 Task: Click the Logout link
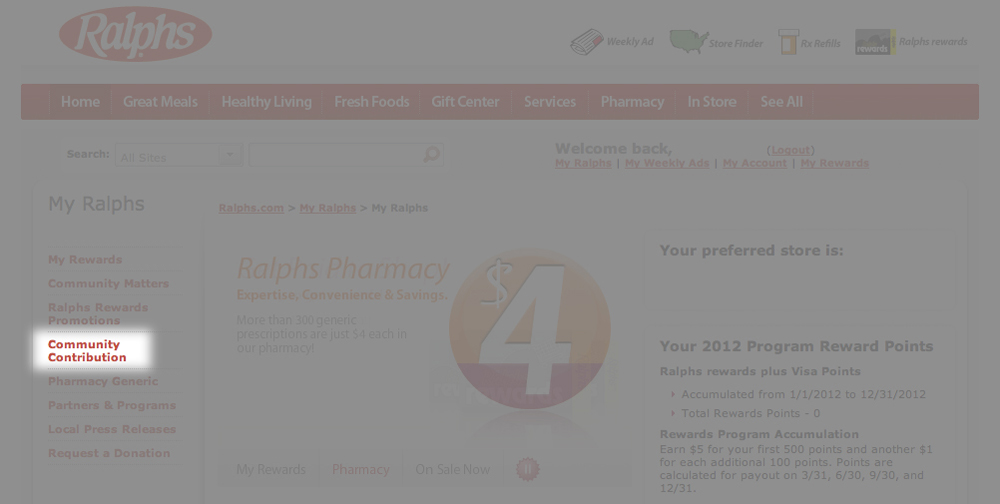(x=790, y=150)
